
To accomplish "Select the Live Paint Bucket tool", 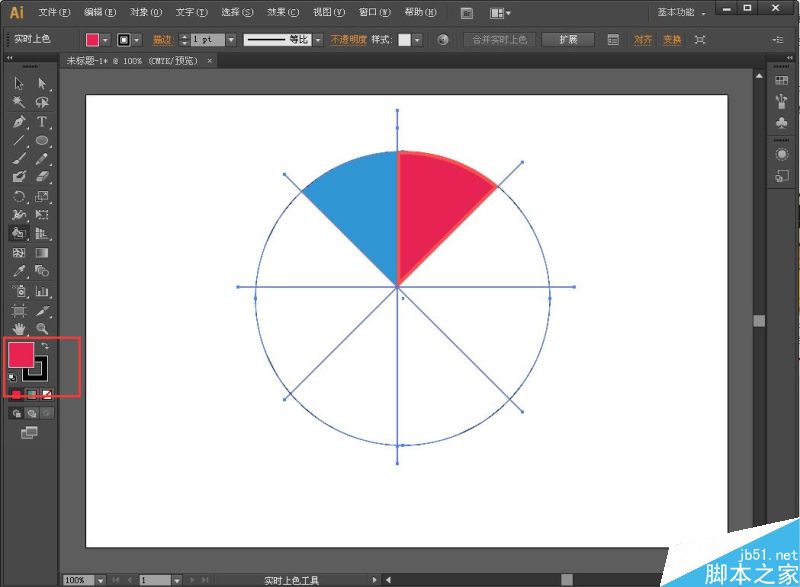I will pos(19,234).
